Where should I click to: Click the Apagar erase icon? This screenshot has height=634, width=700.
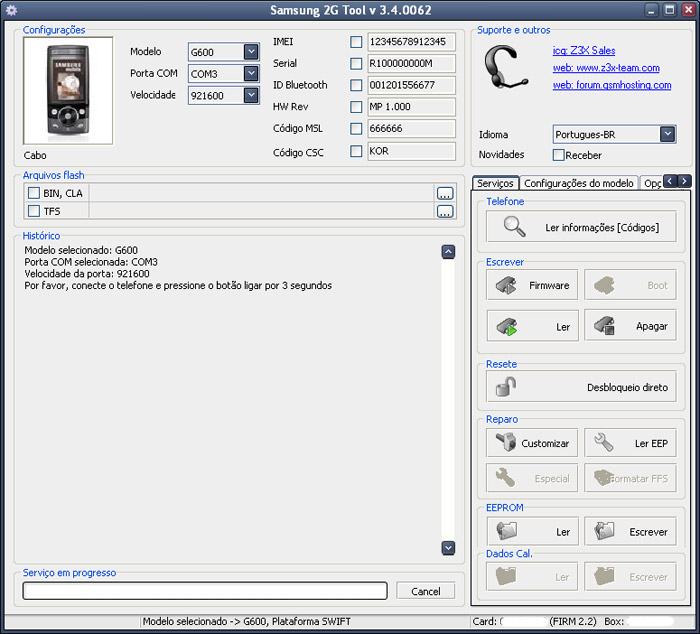(x=604, y=326)
